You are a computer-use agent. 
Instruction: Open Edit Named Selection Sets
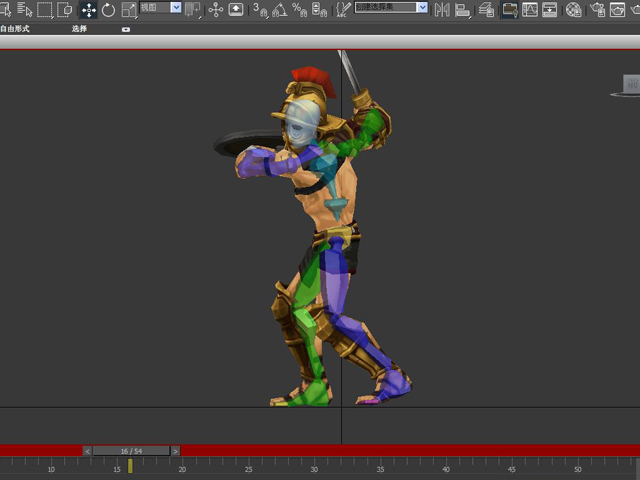343,9
